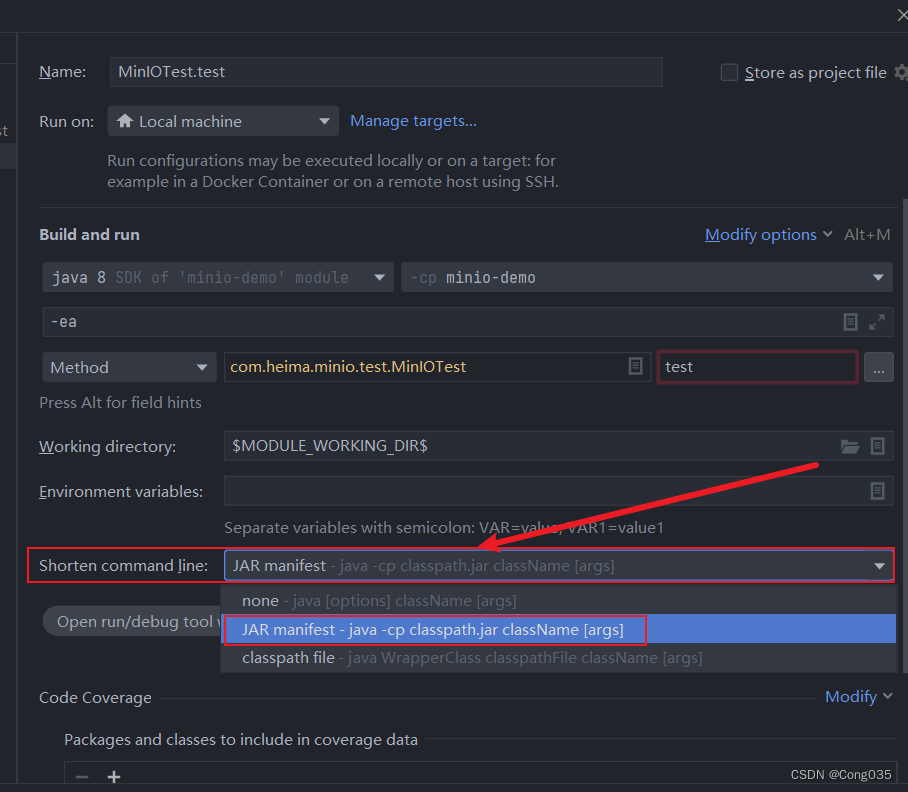Click the Manage targets link
908x792 pixels.
pyautogui.click(x=413, y=120)
